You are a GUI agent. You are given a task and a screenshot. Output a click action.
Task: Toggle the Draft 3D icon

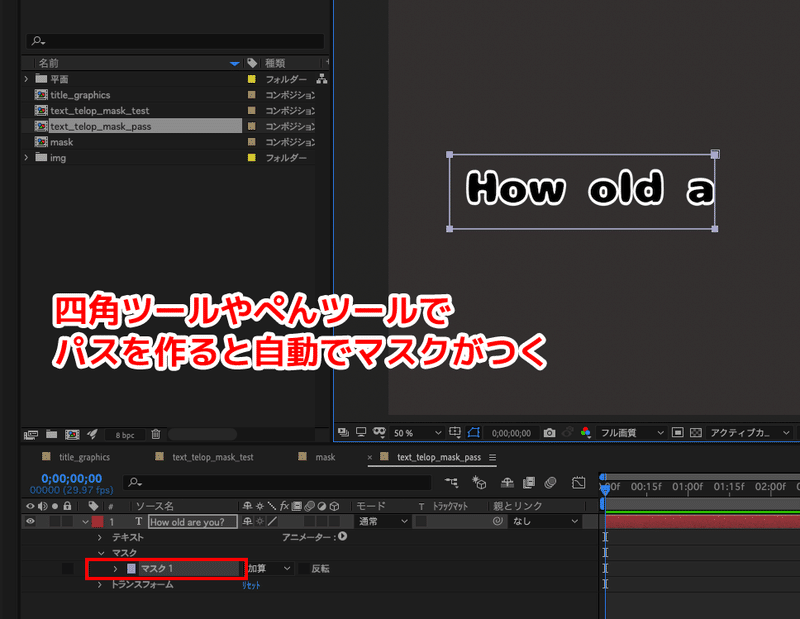(479, 482)
